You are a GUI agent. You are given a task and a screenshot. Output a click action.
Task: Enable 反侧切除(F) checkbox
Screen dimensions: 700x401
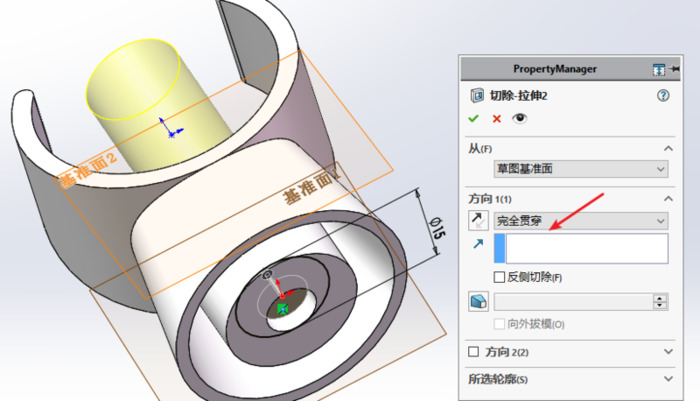pyautogui.click(x=499, y=277)
